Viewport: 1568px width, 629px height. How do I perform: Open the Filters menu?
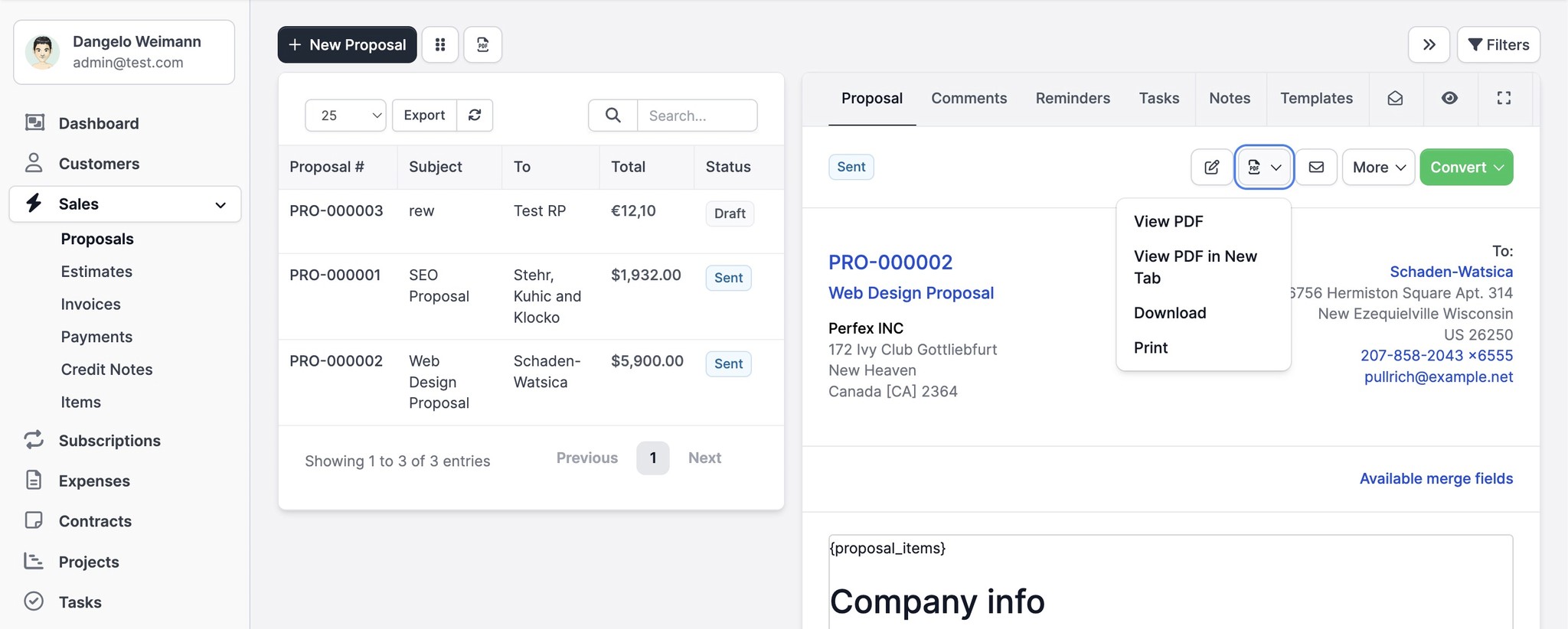pos(1498,44)
